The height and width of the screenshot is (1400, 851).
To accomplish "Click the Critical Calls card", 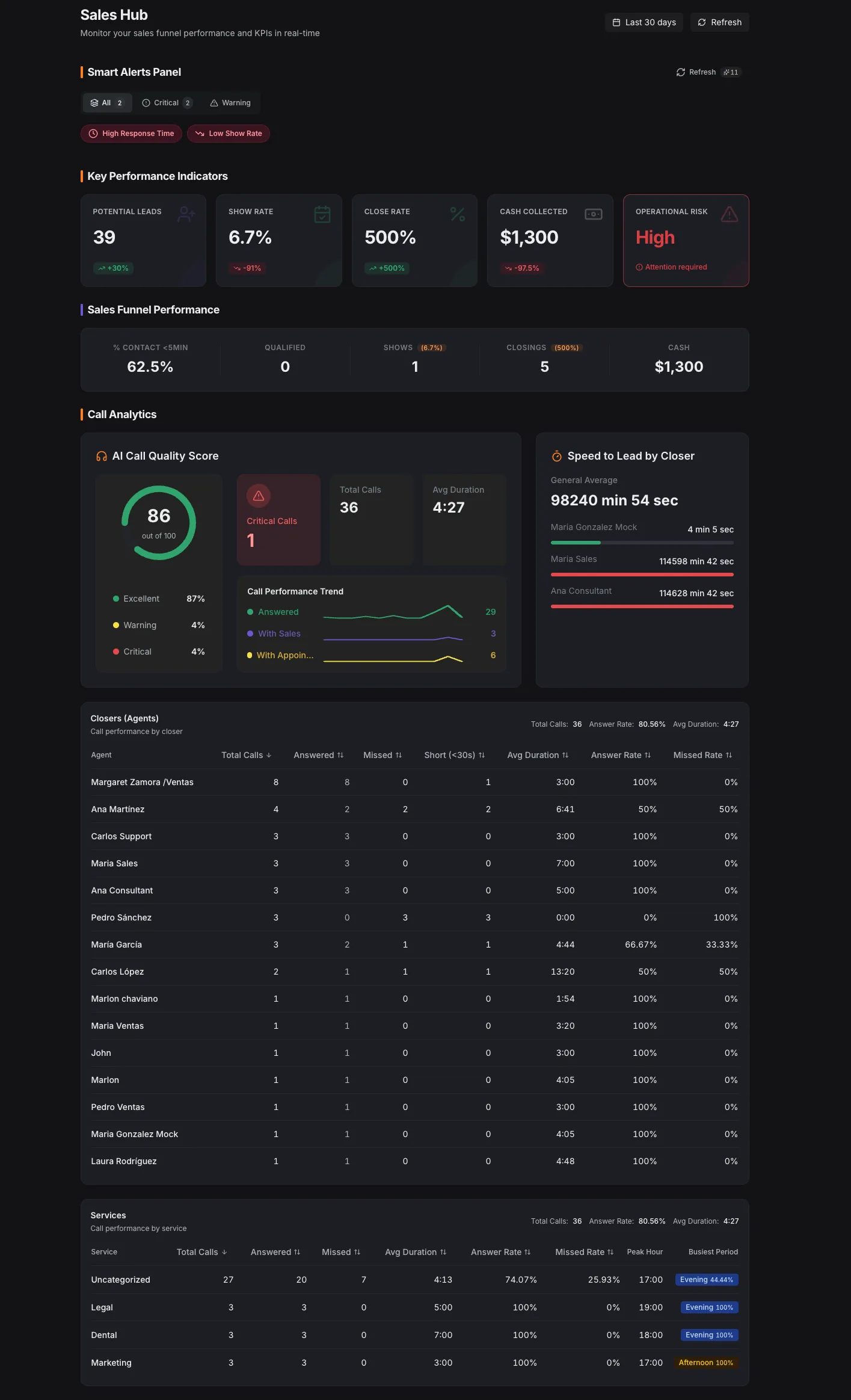I will (x=278, y=520).
